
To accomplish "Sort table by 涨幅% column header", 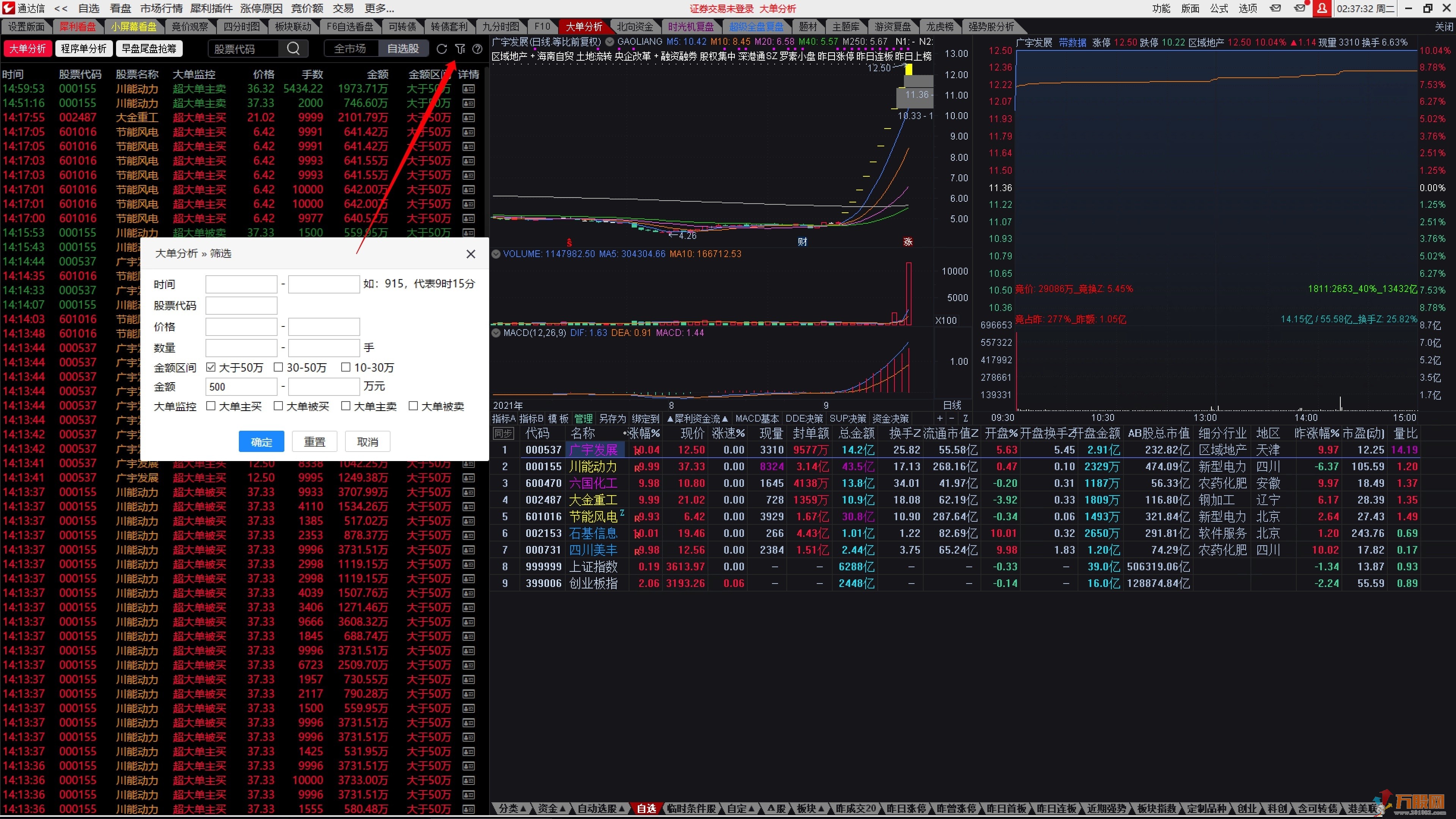I will 644,433.
